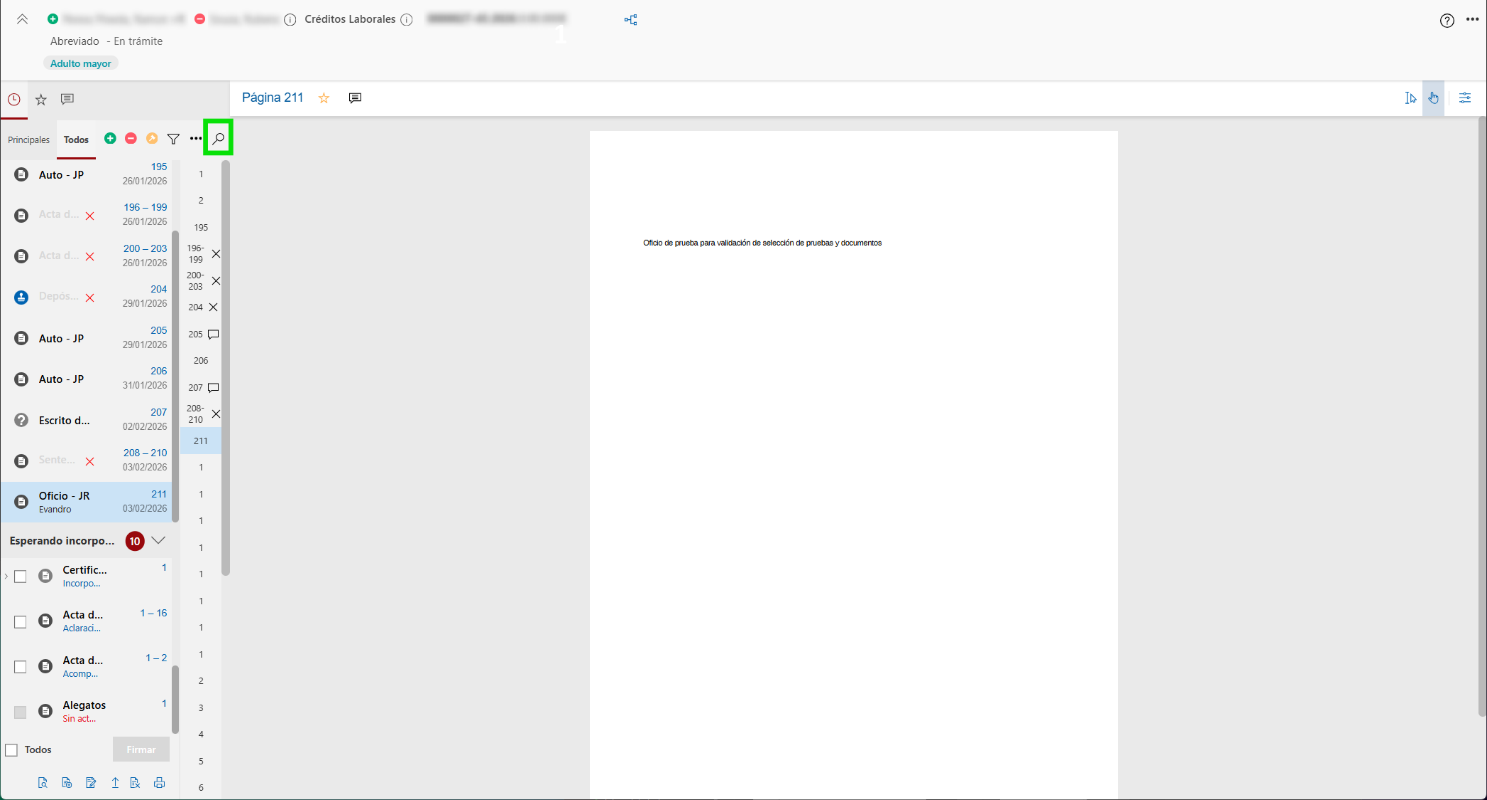Click the upload arrow icon at panel bottom
Viewport: 1487px width, 800px height.
tap(115, 783)
